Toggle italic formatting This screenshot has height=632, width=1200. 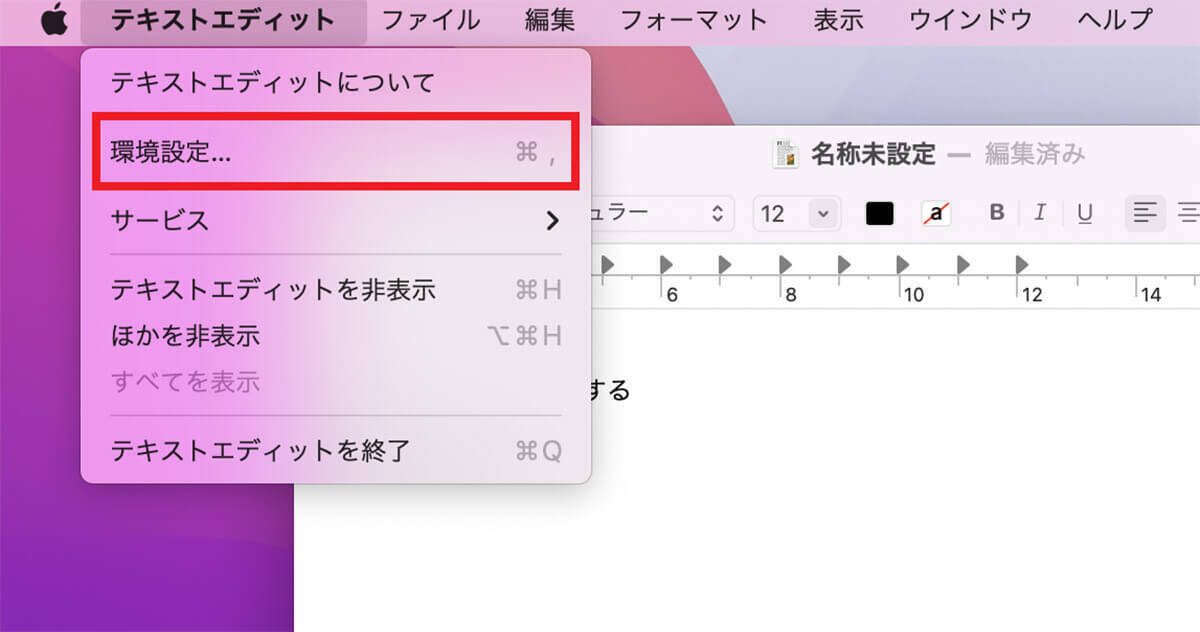(x=1040, y=213)
